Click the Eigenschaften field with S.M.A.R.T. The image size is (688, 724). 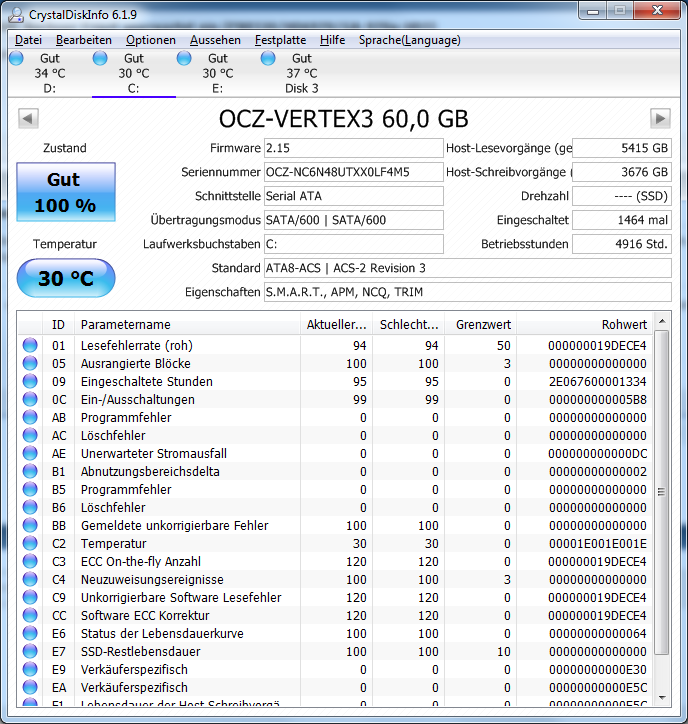pyautogui.click(x=468, y=292)
